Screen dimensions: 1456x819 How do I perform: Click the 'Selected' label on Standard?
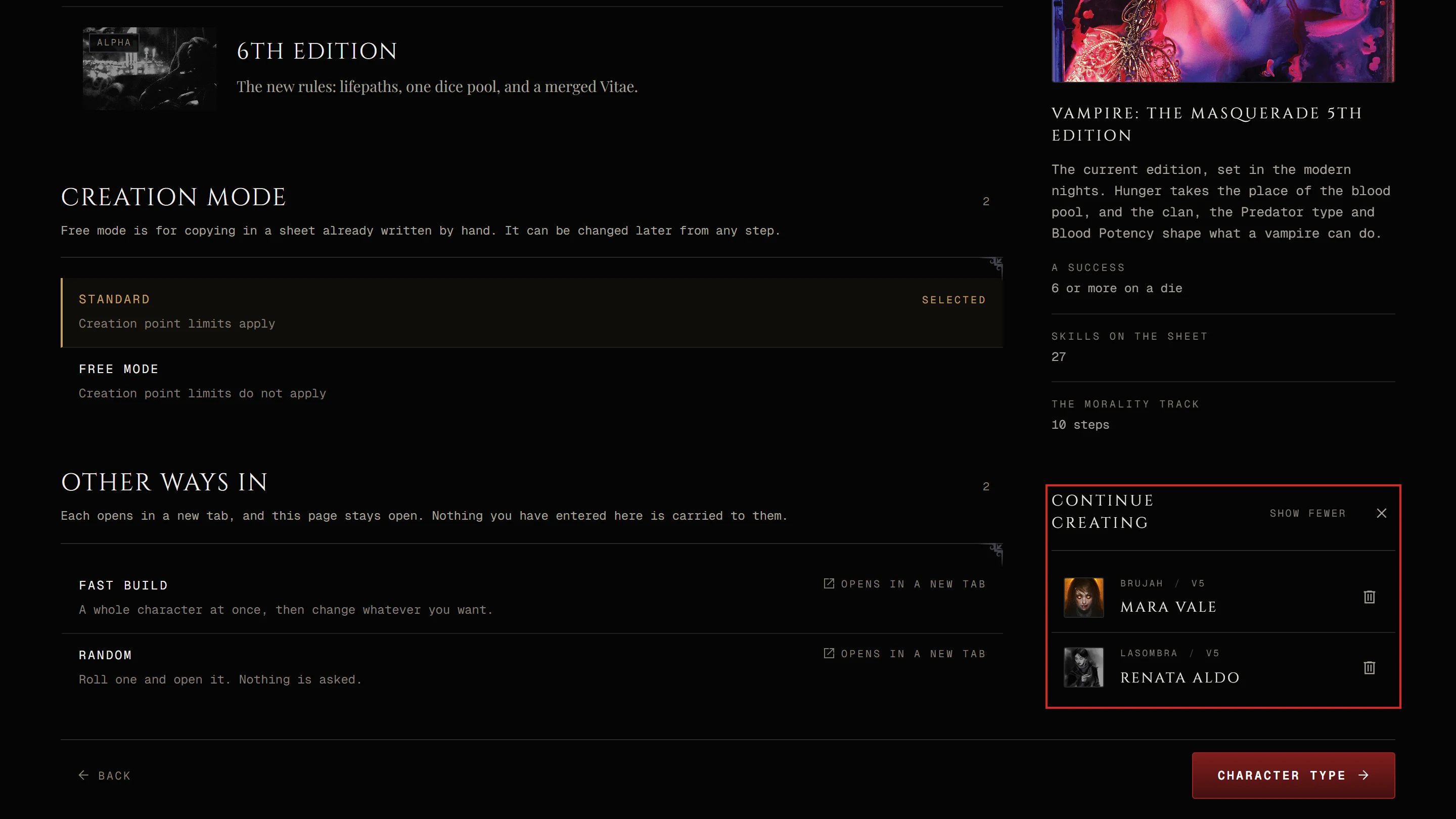point(953,300)
